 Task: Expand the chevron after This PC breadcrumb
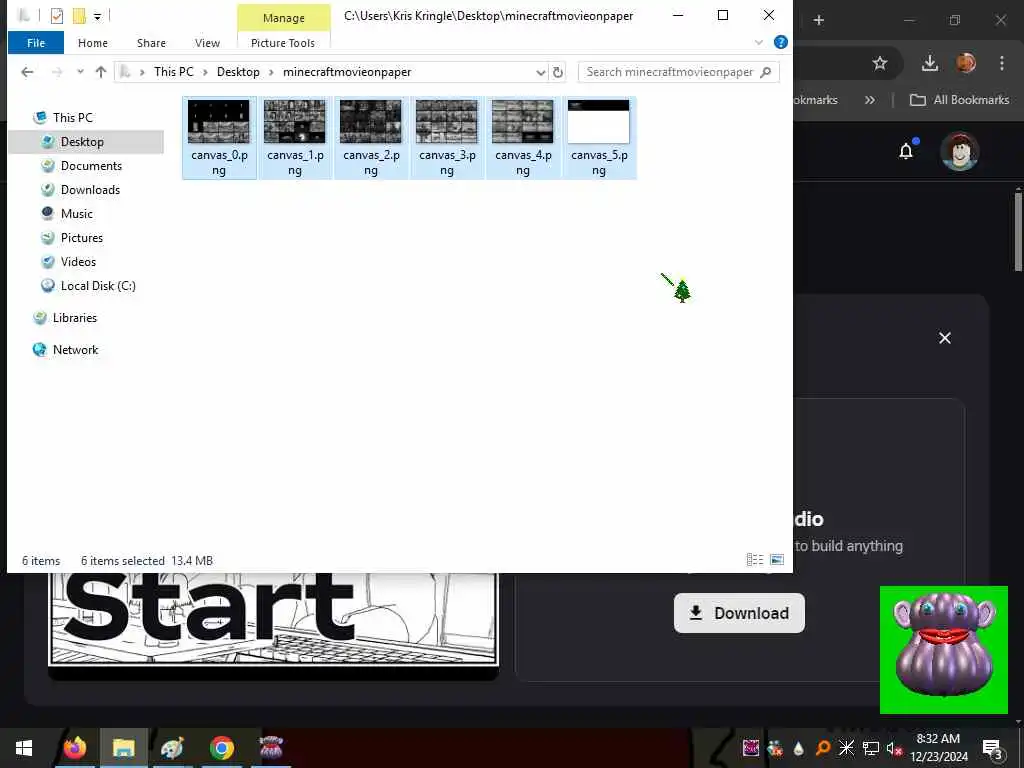[x=205, y=72]
